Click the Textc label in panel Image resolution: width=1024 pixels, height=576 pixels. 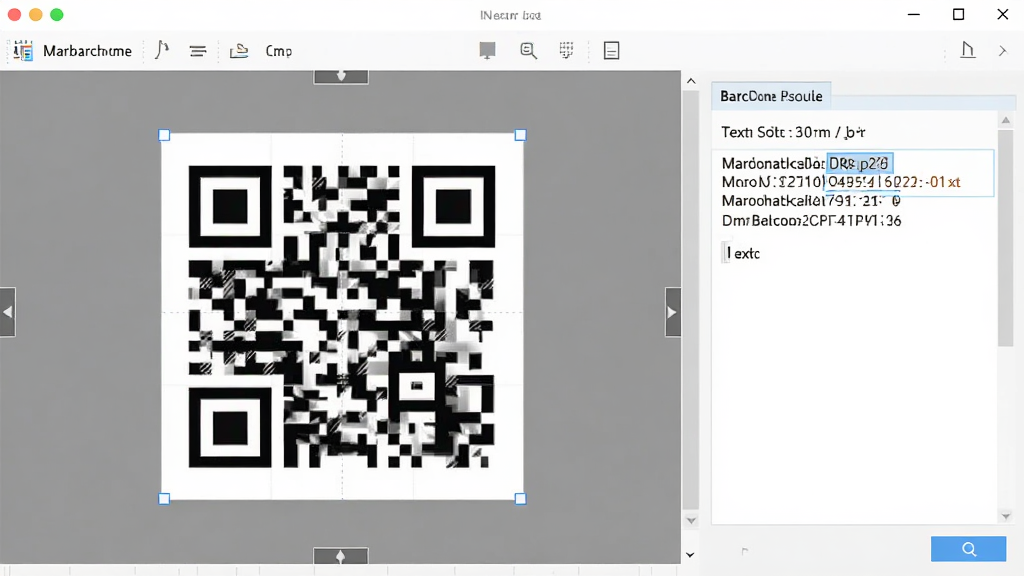click(742, 253)
